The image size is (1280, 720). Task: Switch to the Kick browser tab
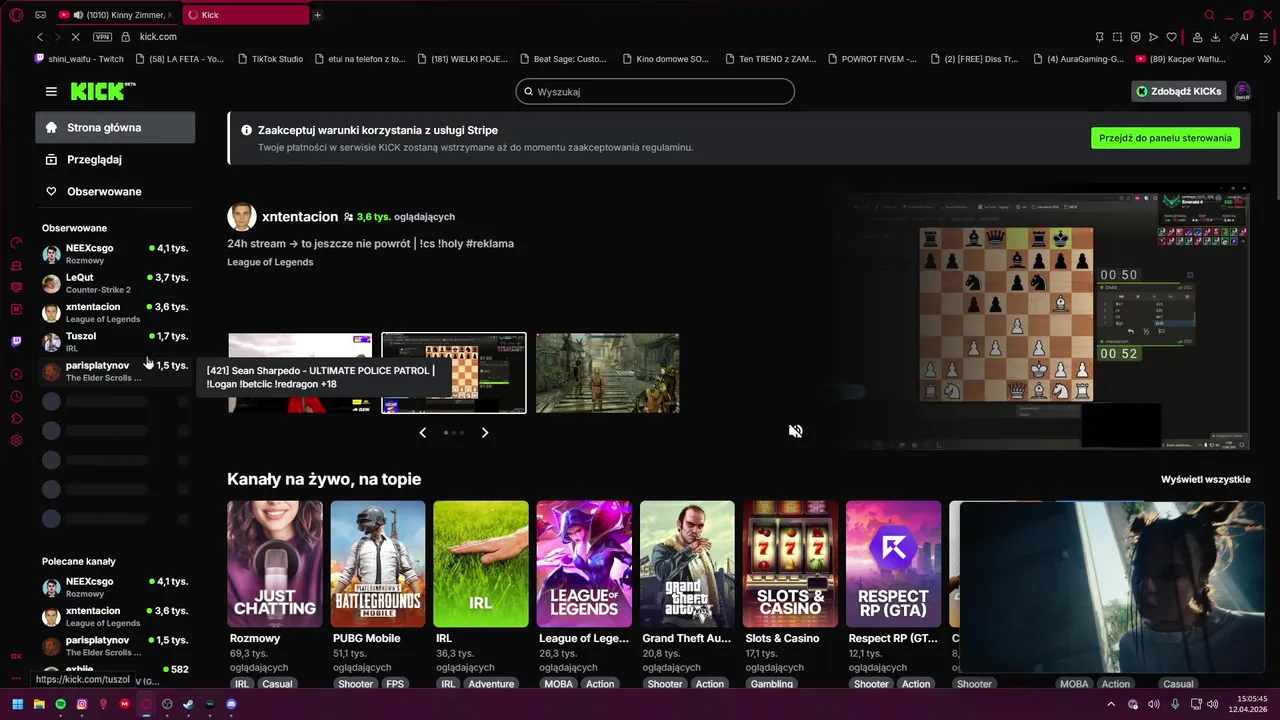(x=246, y=15)
